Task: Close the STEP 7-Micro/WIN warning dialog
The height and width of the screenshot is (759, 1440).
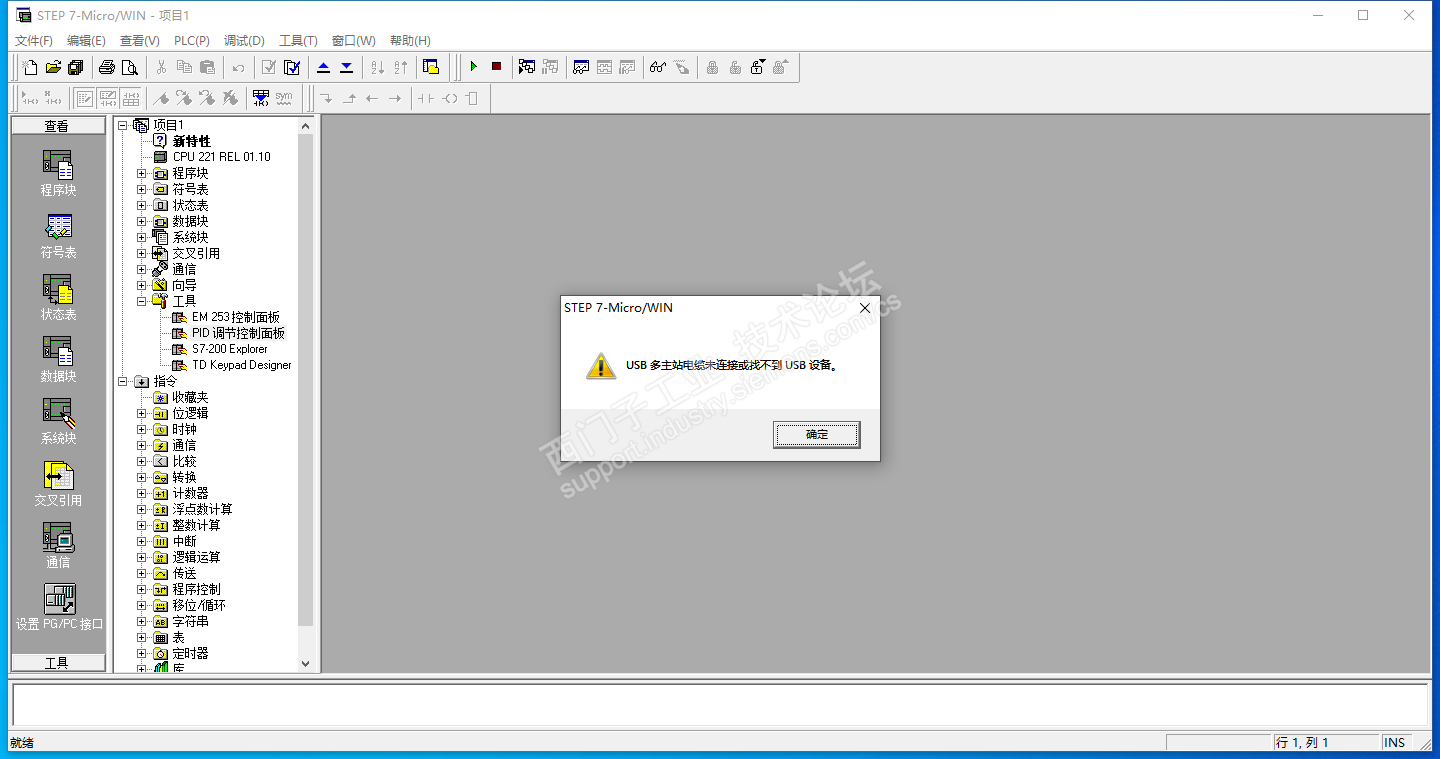Action: (865, 308)
